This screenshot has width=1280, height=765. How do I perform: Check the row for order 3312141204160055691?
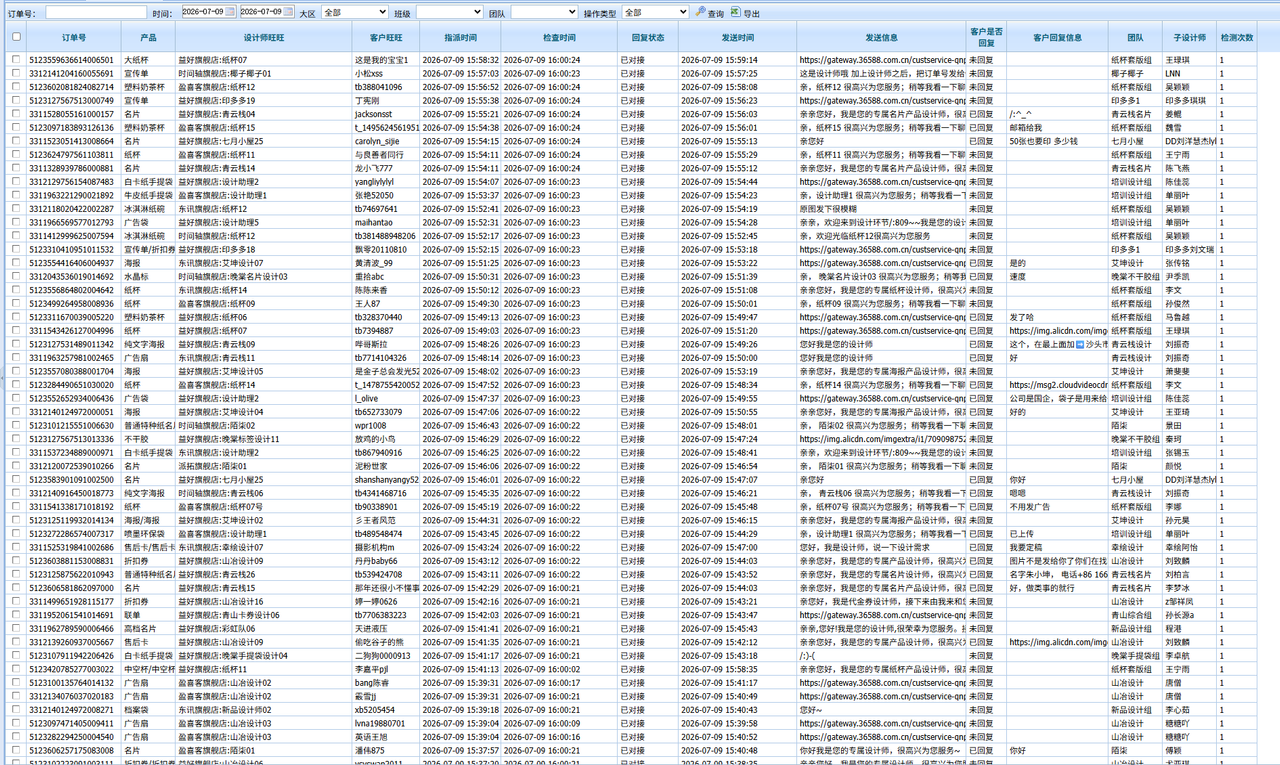[x=15, y=74]
